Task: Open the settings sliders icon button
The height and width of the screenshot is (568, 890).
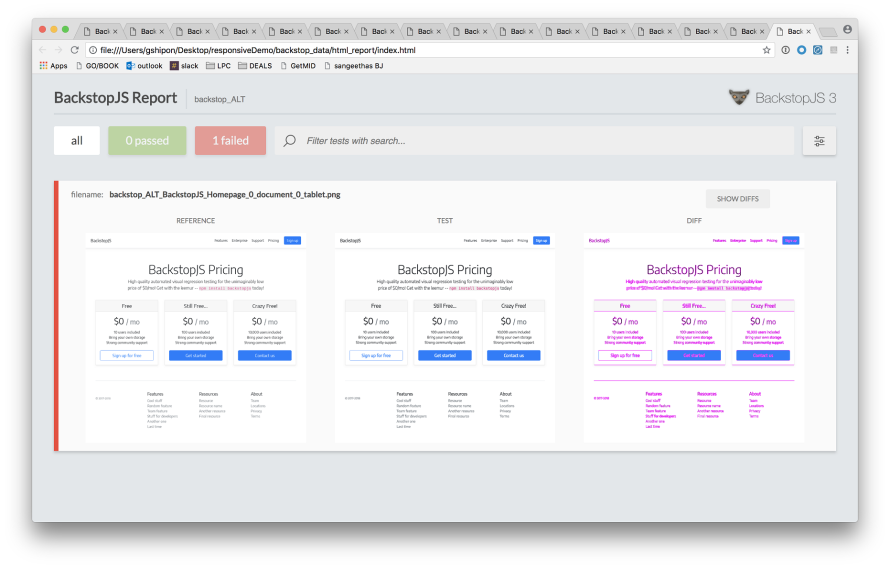Action: [x=819, y=141]
